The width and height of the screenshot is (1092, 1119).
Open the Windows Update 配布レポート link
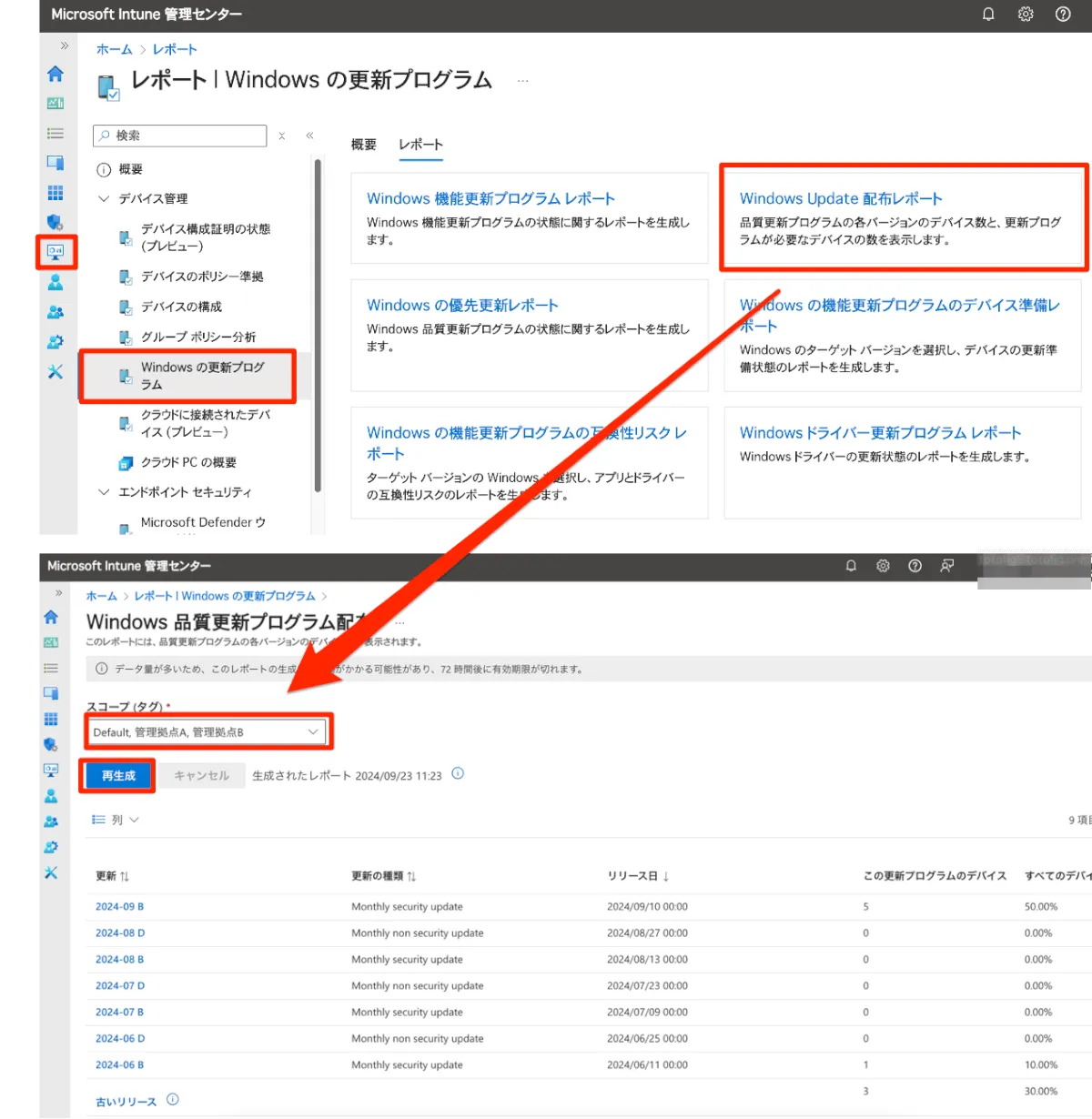pyautogui.click(x=840, y=198)
